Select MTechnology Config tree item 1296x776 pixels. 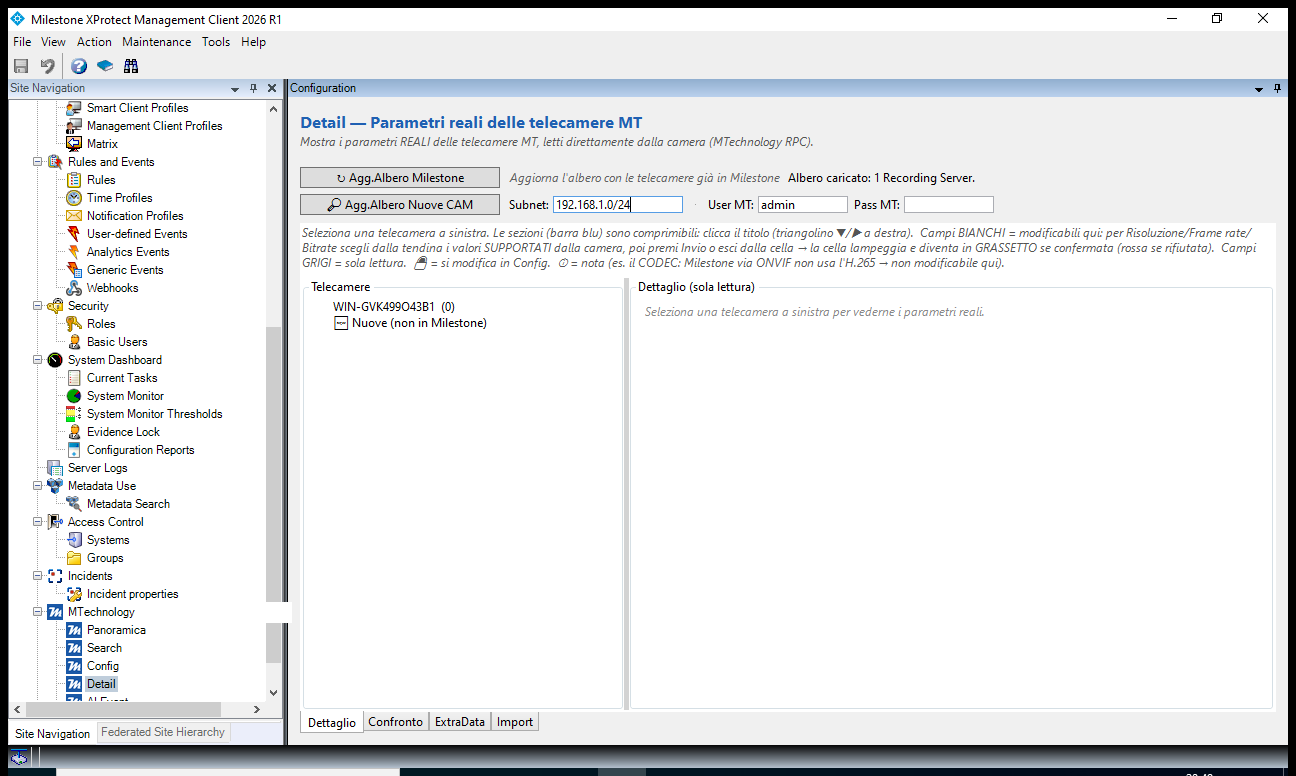(x=103, y=666)
